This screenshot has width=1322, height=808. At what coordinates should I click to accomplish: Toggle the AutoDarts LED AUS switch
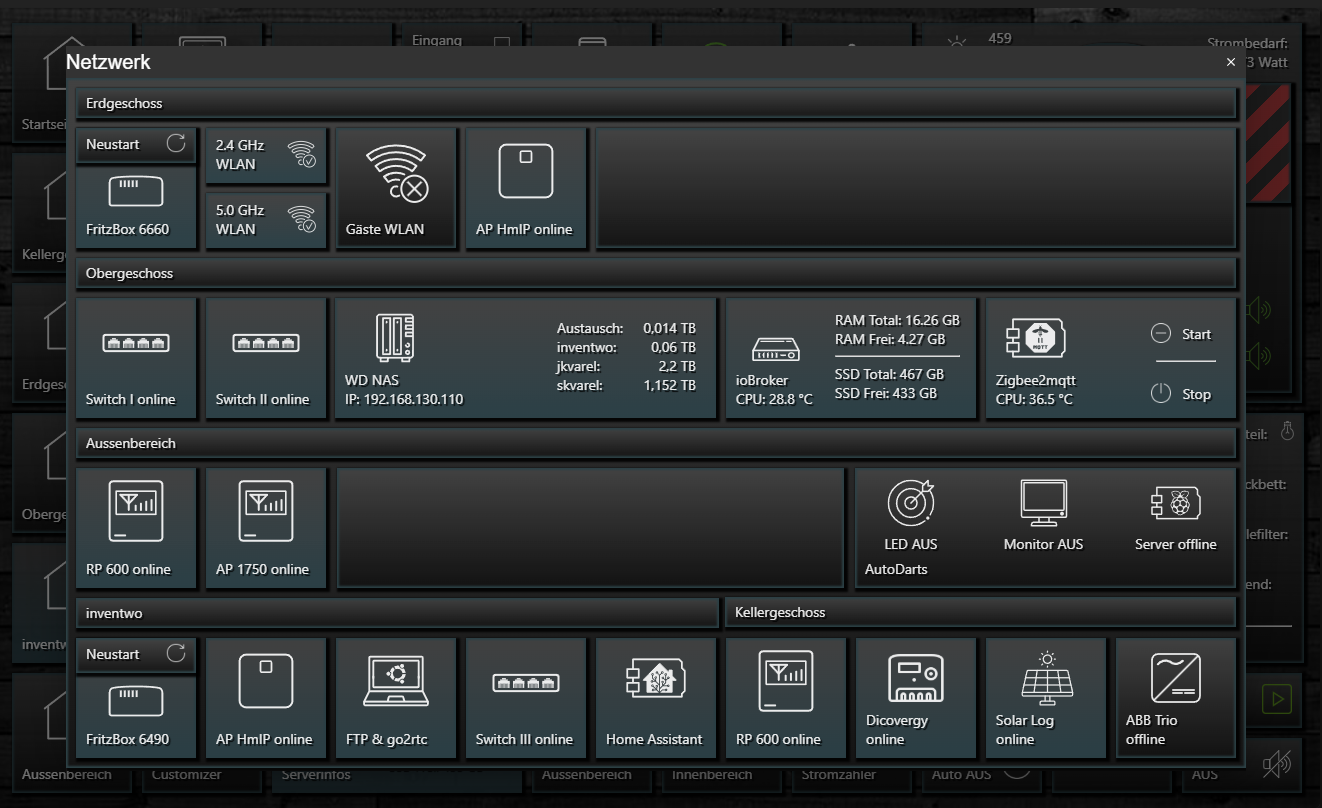pos(910,515)
